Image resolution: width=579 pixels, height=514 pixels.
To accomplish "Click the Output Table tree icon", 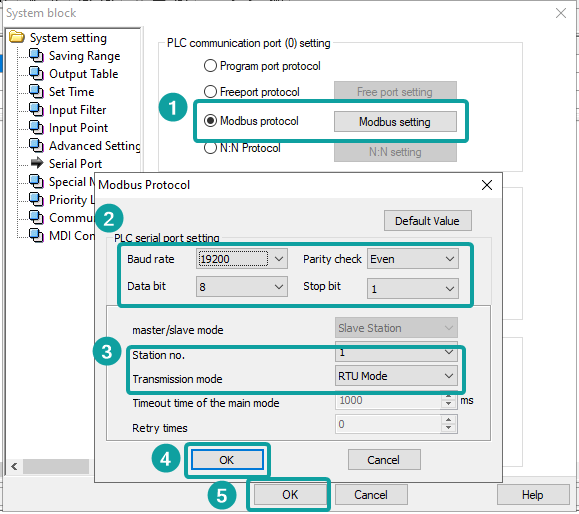I will click(x=36, y=73).
